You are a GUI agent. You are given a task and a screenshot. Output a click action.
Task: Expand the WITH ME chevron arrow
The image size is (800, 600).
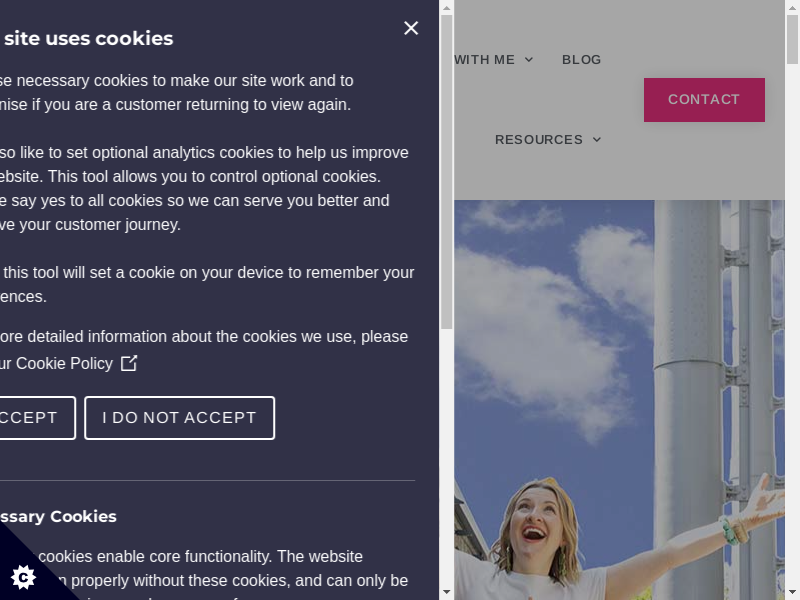[x=529, y=60]
